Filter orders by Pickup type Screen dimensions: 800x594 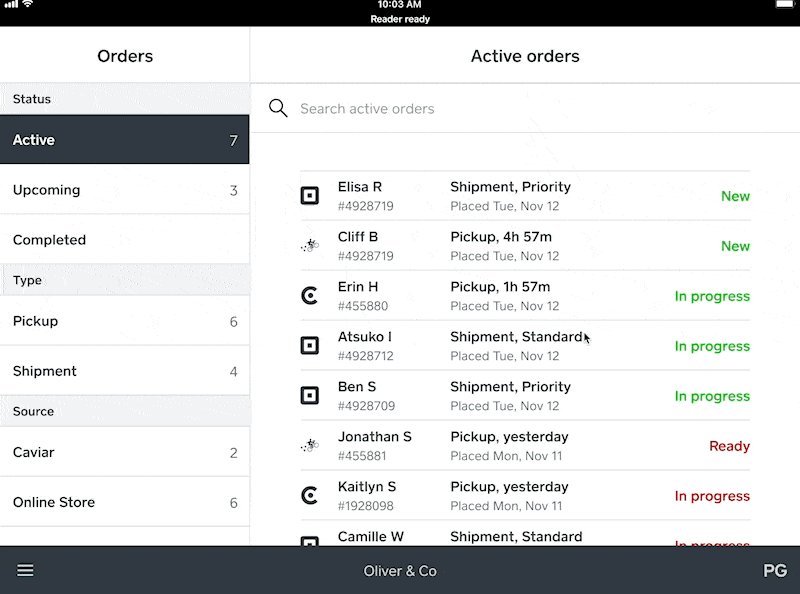[x=124, y=321]
